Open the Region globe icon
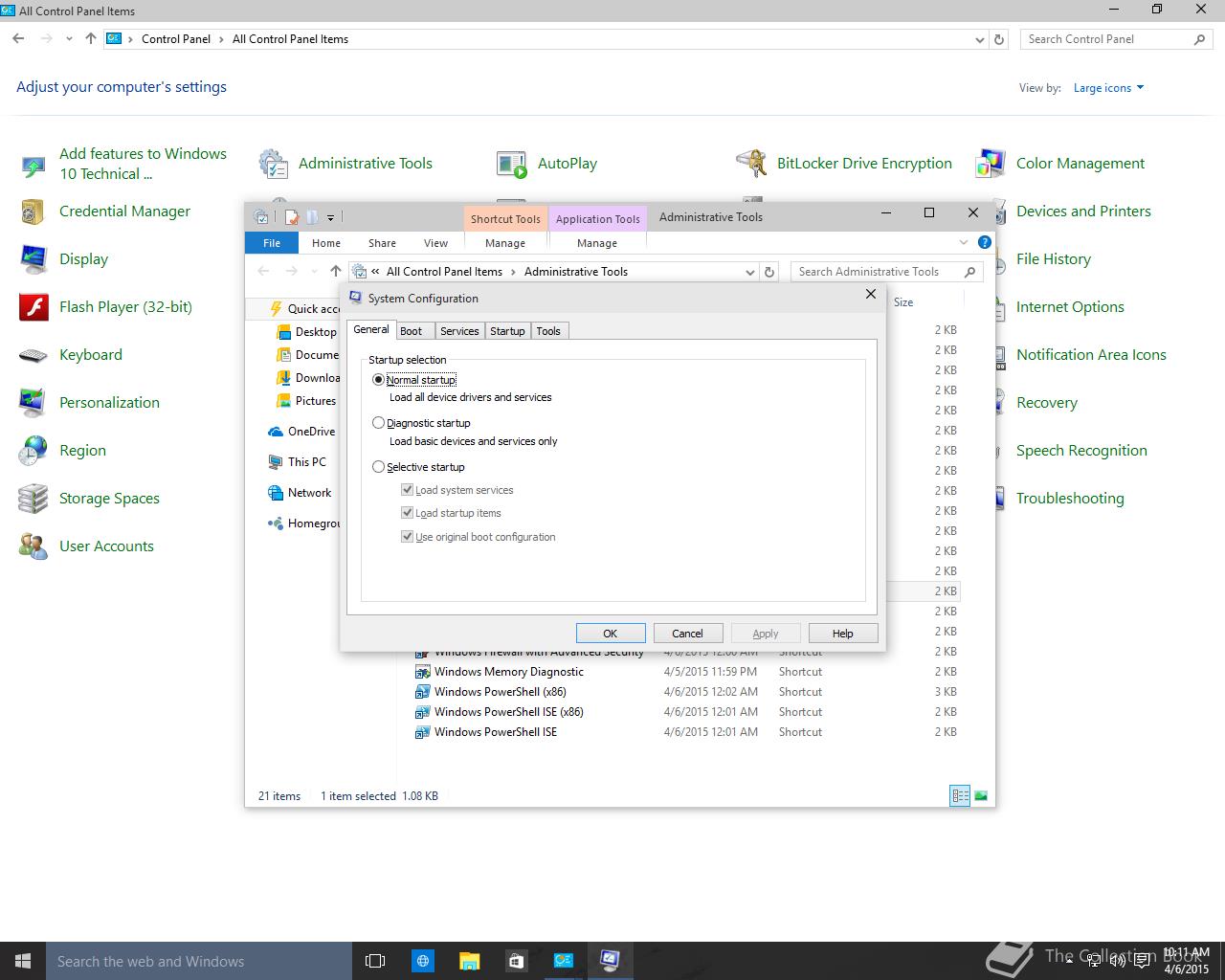This screenshot has width=1225, height=980. pyautogui.click(x=33, y=451)
